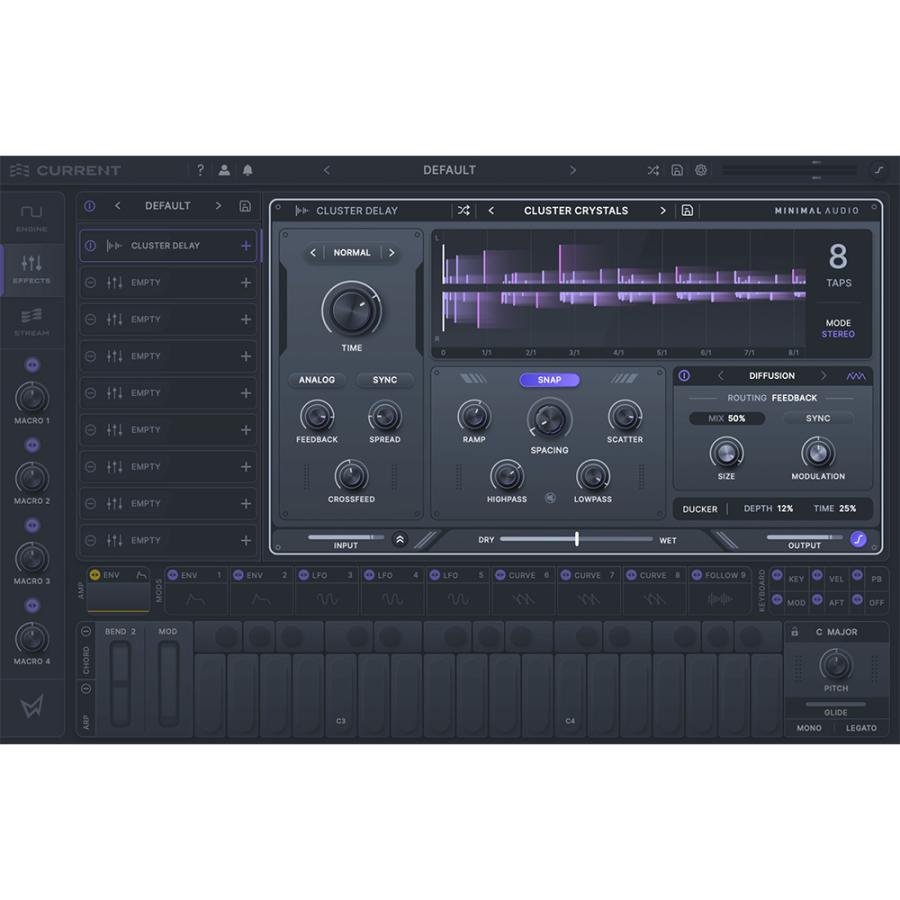900x900 pixels.
Task: Toggle the effects chain power button
Action: pyautogui.click(x=90, y=206)
